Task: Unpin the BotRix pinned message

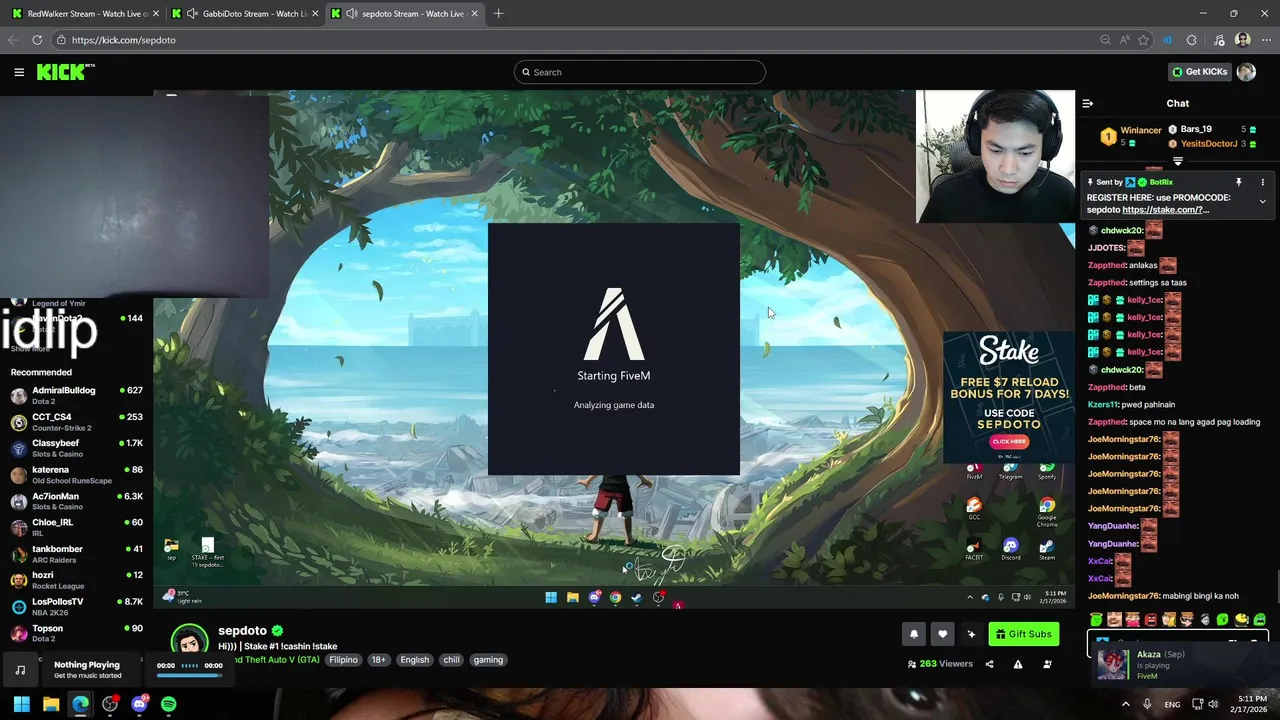Action: point(1238,182)
